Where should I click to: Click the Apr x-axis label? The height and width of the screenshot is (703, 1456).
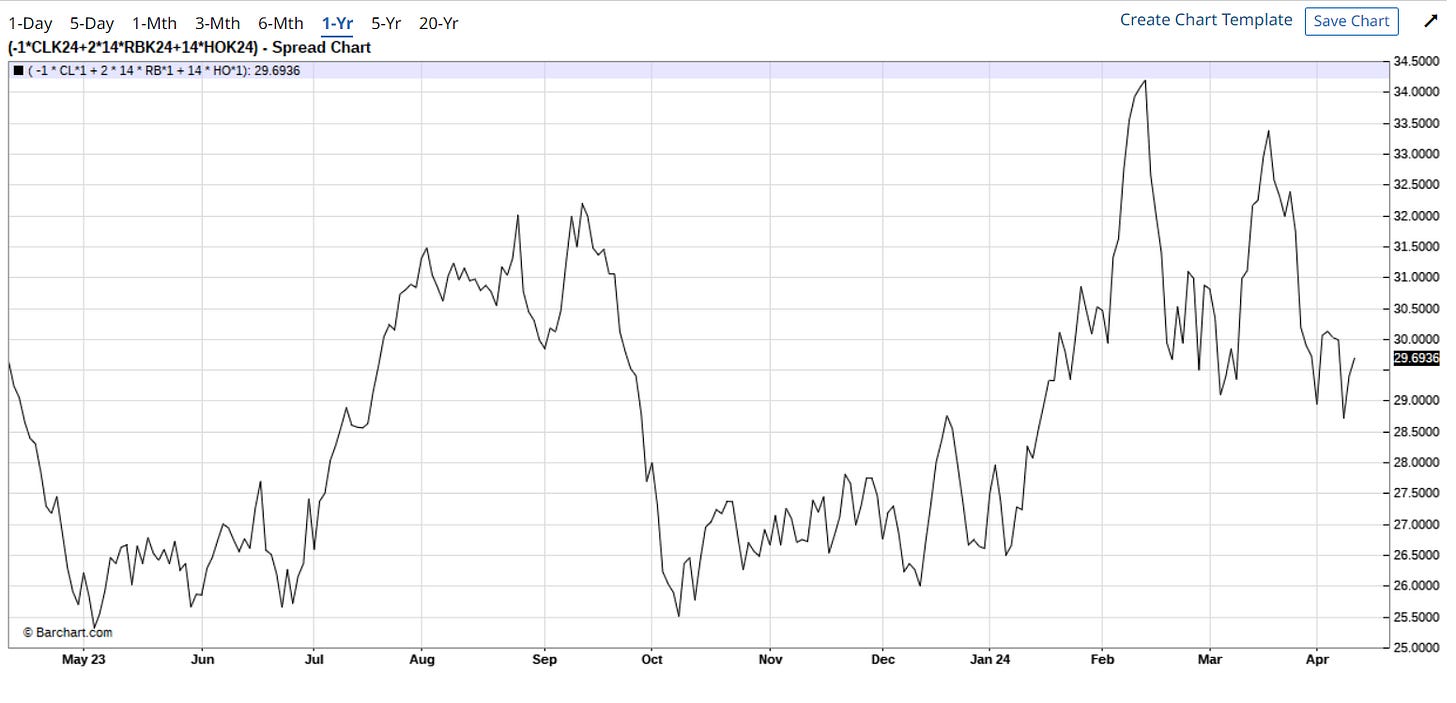[x=1316, y=659]
